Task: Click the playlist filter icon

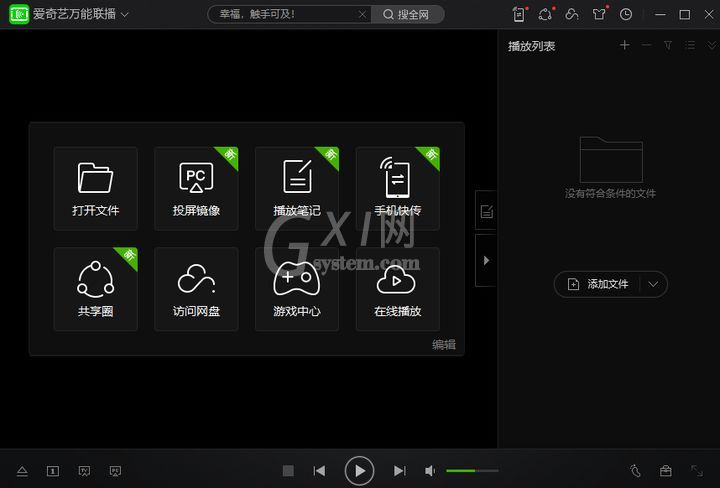Action: tap(668, 45)
